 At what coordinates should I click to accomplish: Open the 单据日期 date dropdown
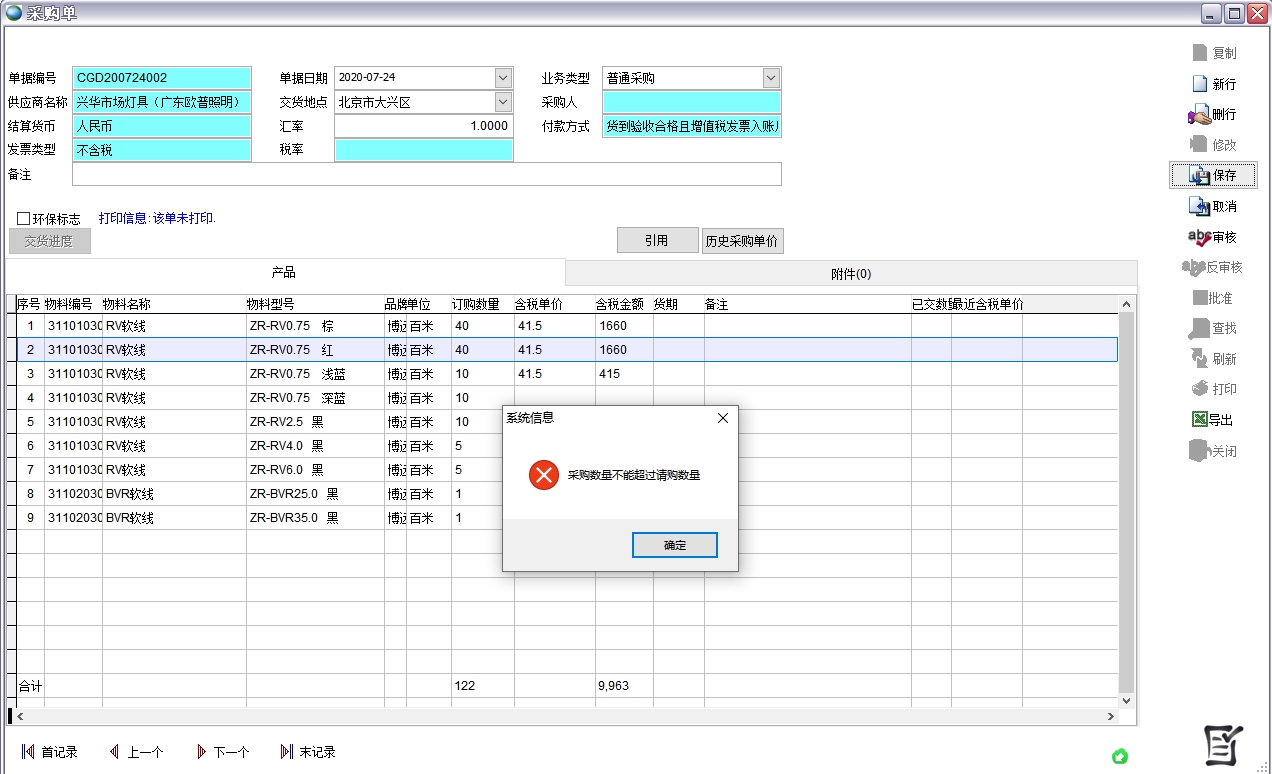[x=503, y=78]
